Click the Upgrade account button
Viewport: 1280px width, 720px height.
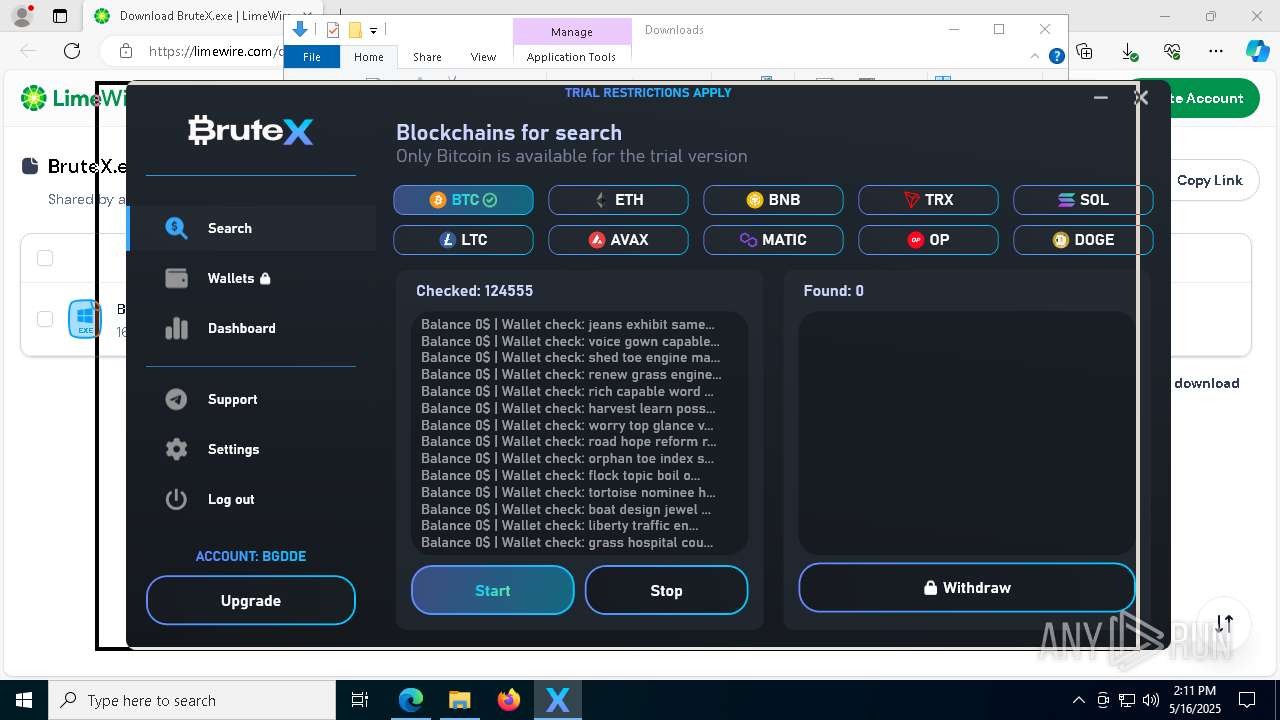click(251, 600)
